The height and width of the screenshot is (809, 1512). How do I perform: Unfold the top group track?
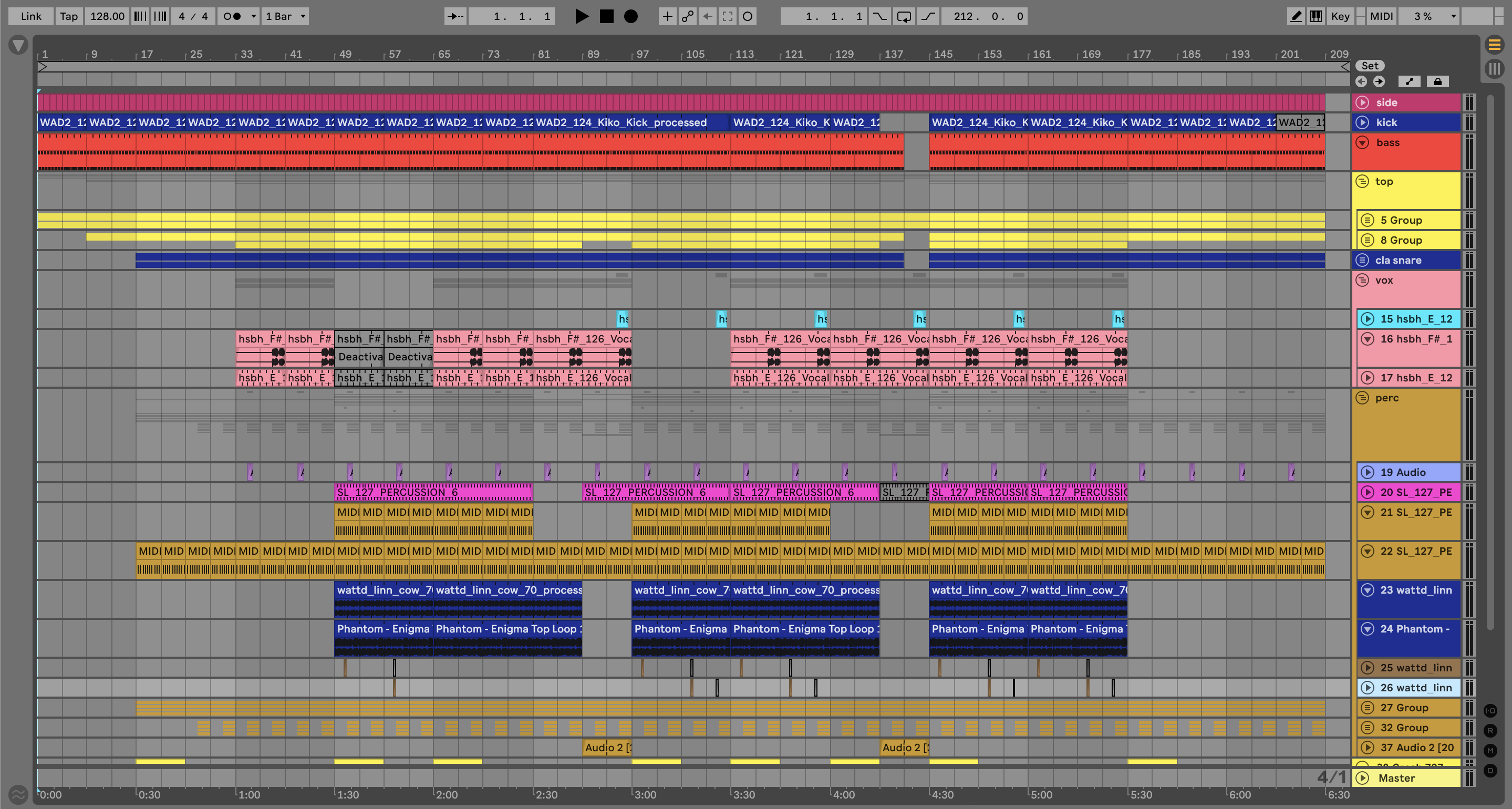1362,181
